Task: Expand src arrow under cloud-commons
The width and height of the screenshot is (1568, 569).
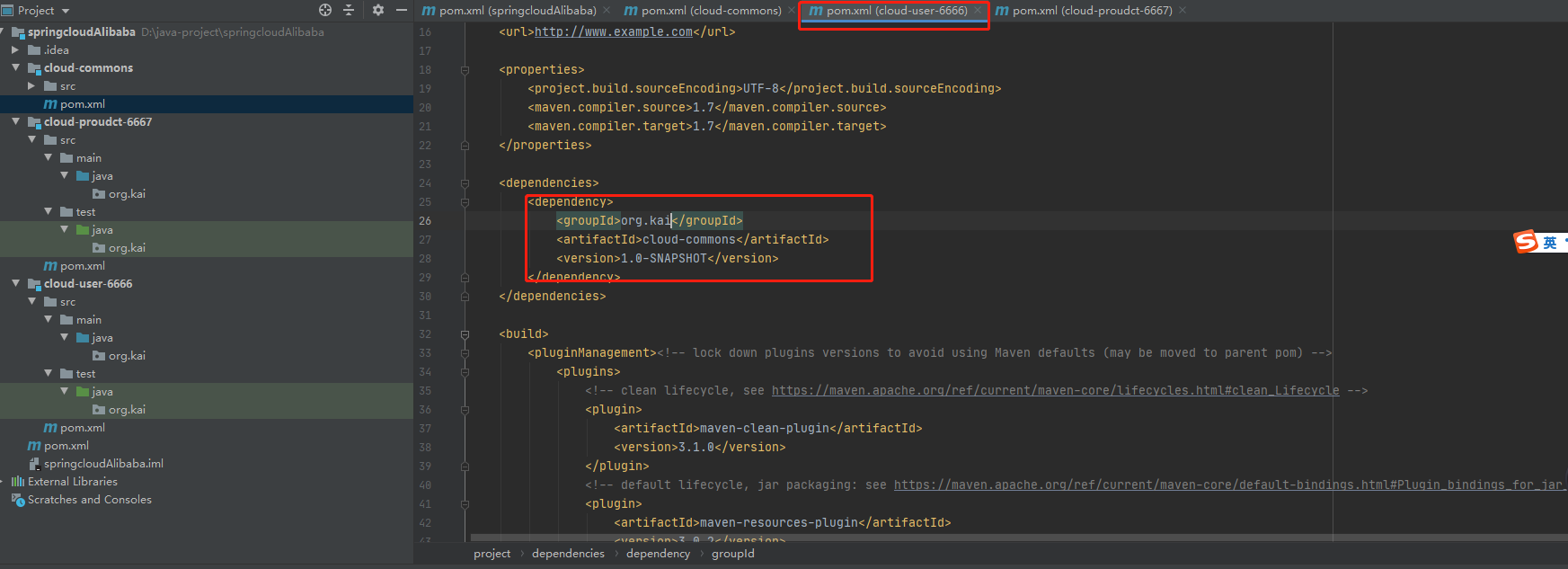Action: 31,86
